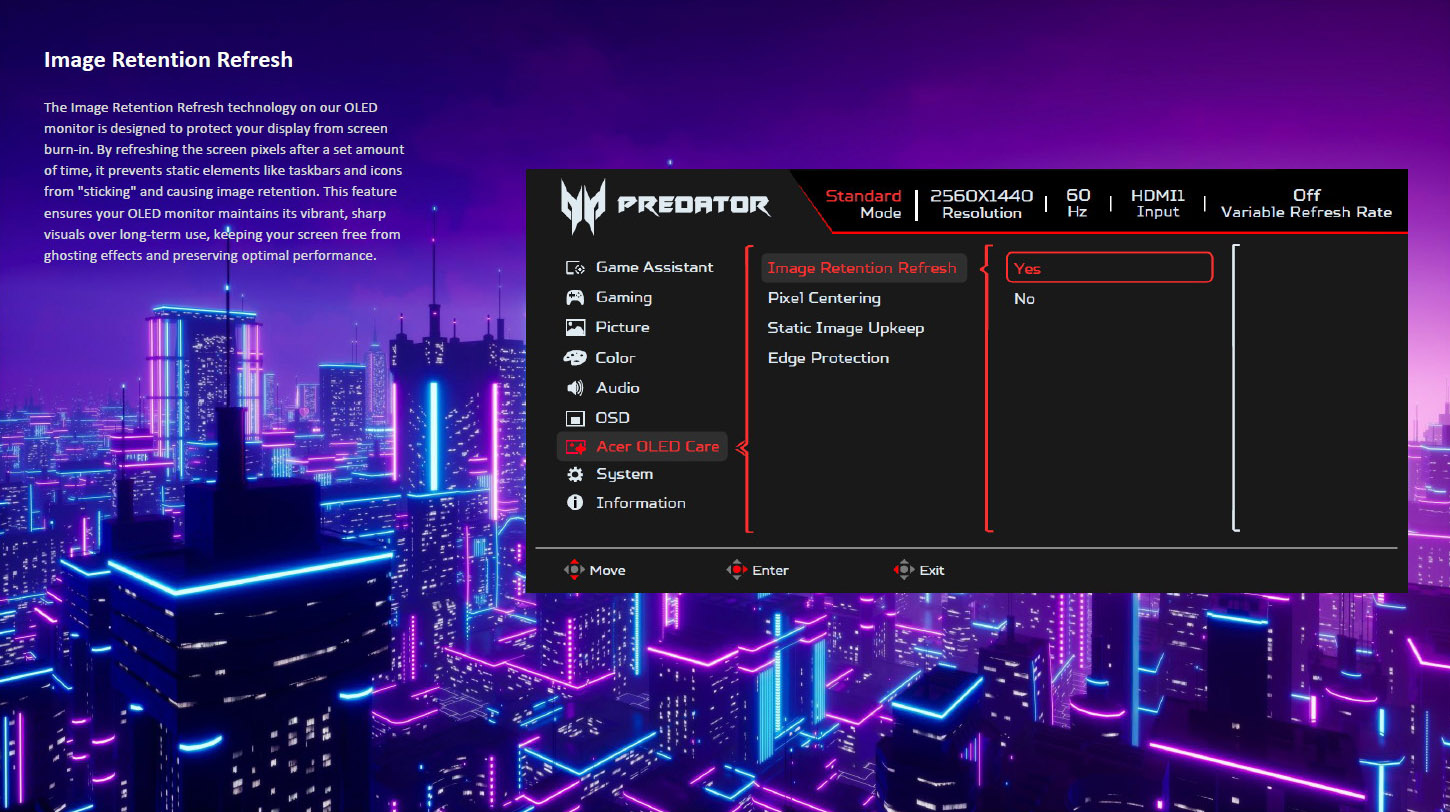The width and height of the screenshot is (1450, 812).
Task: Choose Static Image Upkeep option
Action: point(846,328)
